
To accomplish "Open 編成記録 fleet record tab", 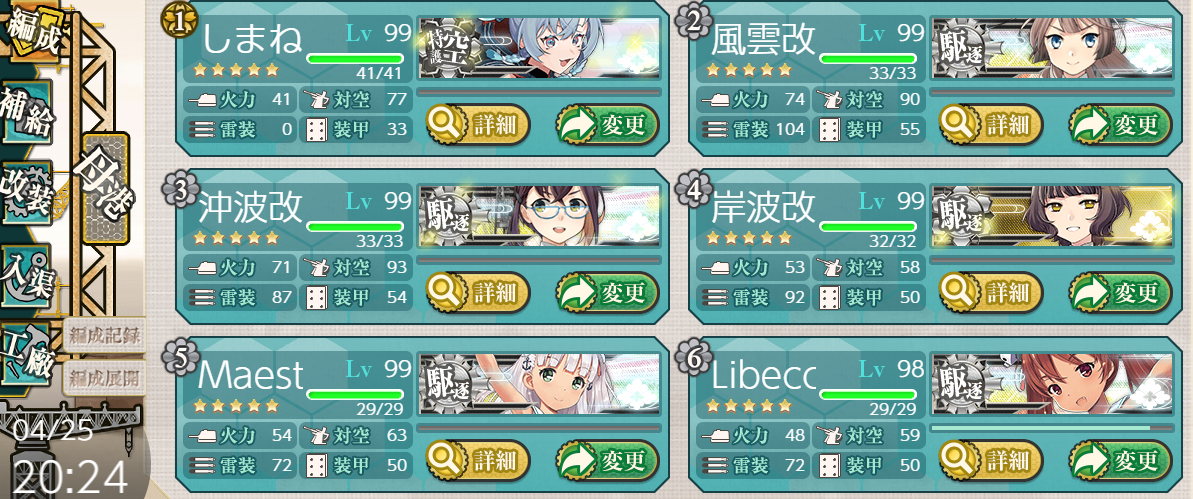I will [104, 335].
